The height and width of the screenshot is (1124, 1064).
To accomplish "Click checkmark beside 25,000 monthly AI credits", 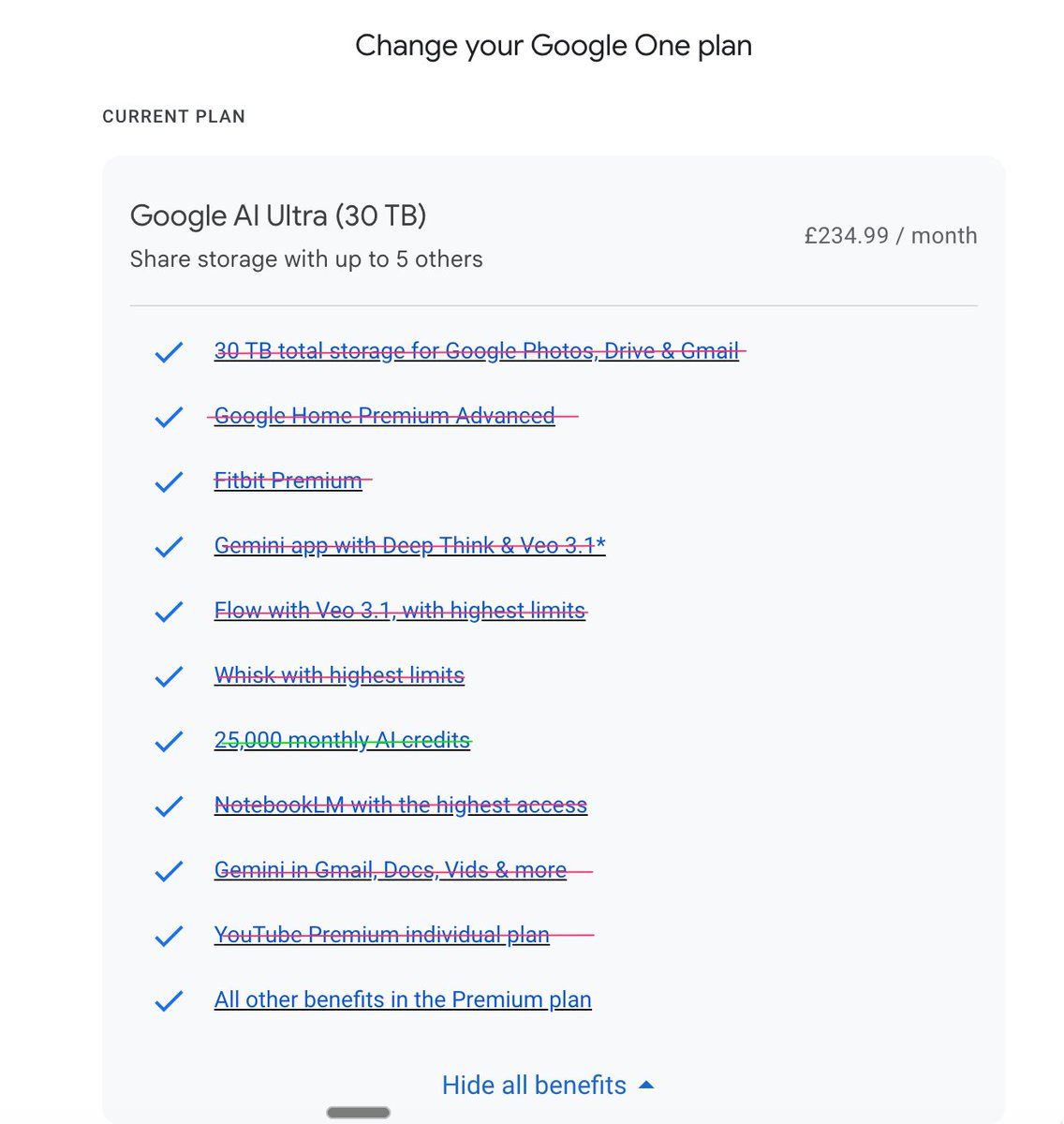I will [x=169, y=742].
